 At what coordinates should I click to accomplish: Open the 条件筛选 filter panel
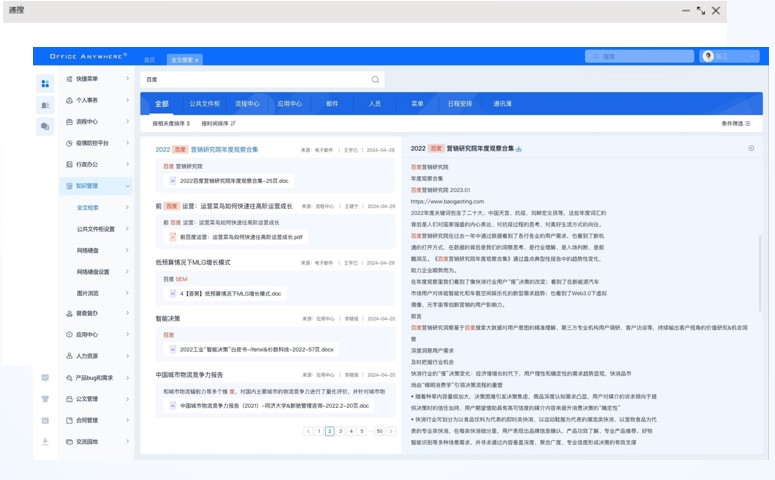[735, 124]
